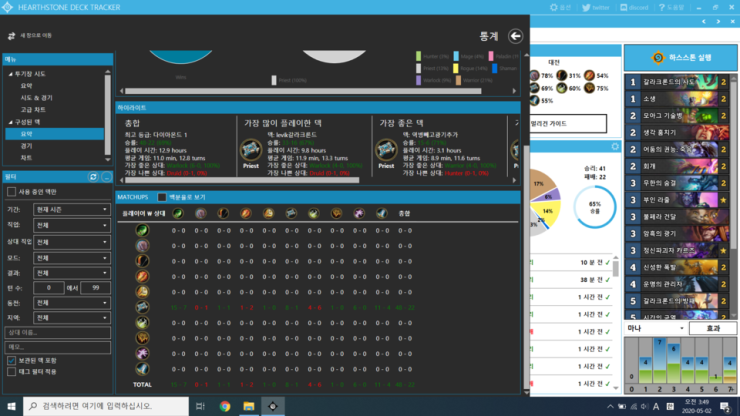Open the 동전 dropdown
Screen dimensions: 740x416
click(x=72, y=303)
